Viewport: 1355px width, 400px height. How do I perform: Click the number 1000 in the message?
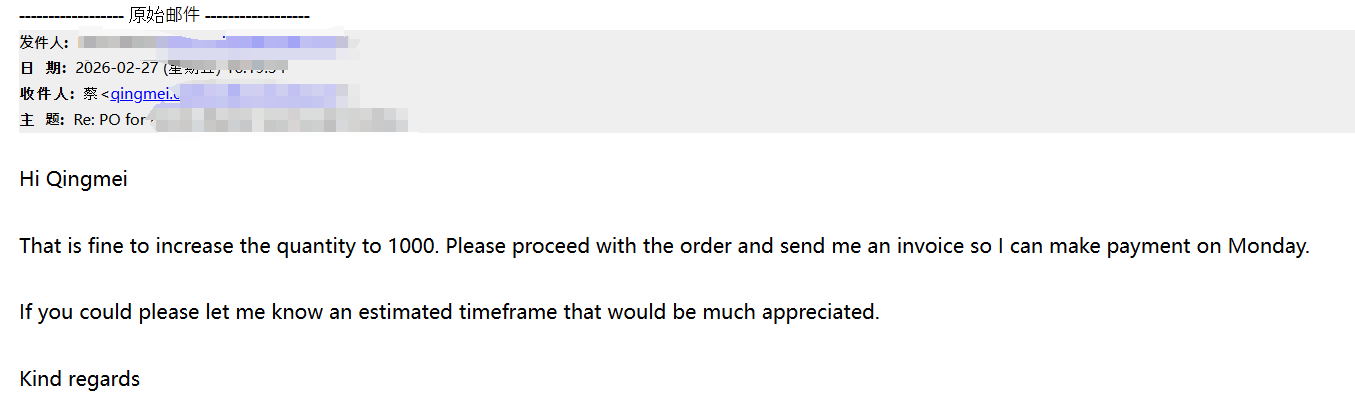[x=411, y=246]
